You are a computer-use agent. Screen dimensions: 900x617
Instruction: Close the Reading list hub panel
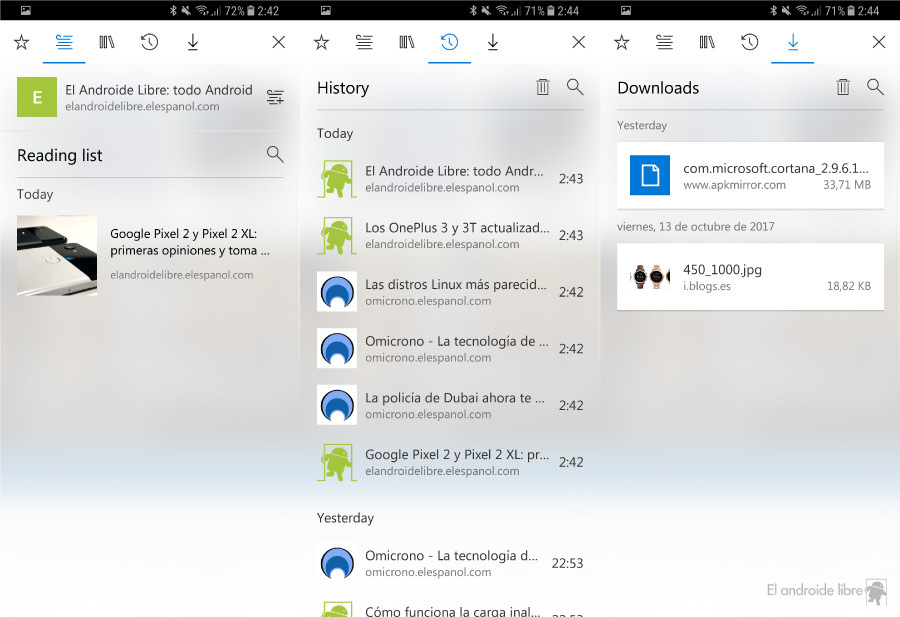tap(279, 42)
